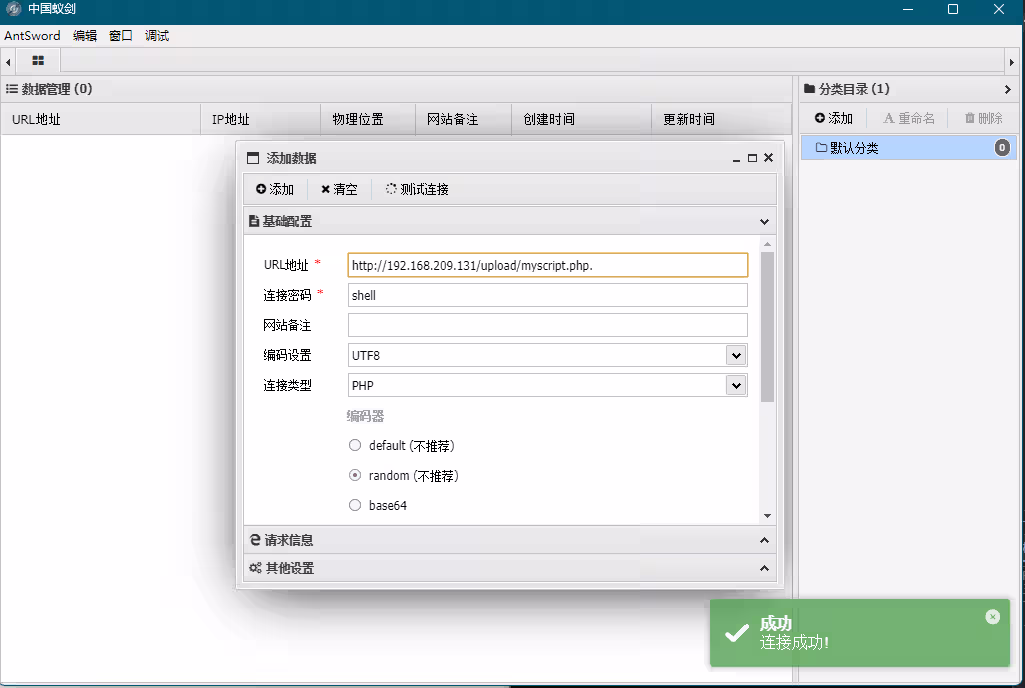Screen dimensions: 1025x688
Task: Open the AntSword menu
Action: tap(31, 35)
